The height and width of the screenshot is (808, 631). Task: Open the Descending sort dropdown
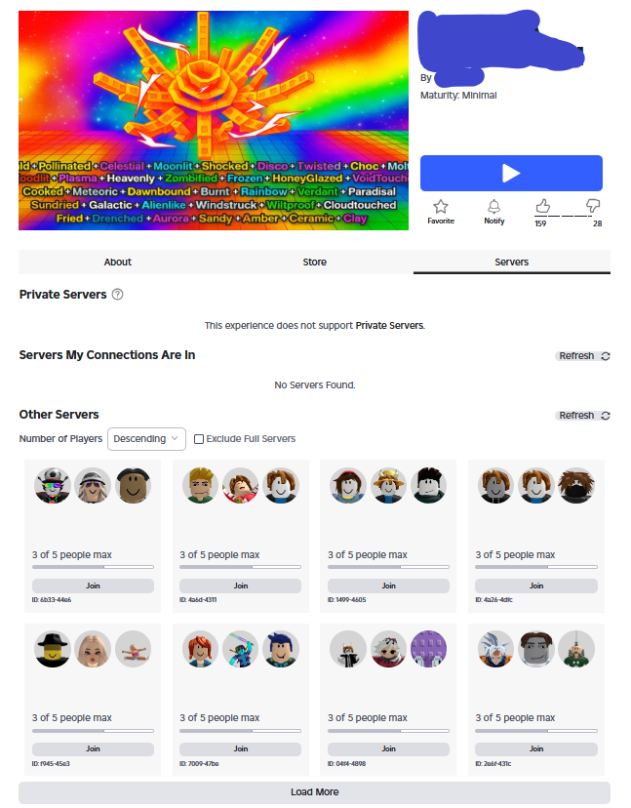click(146, 439)
